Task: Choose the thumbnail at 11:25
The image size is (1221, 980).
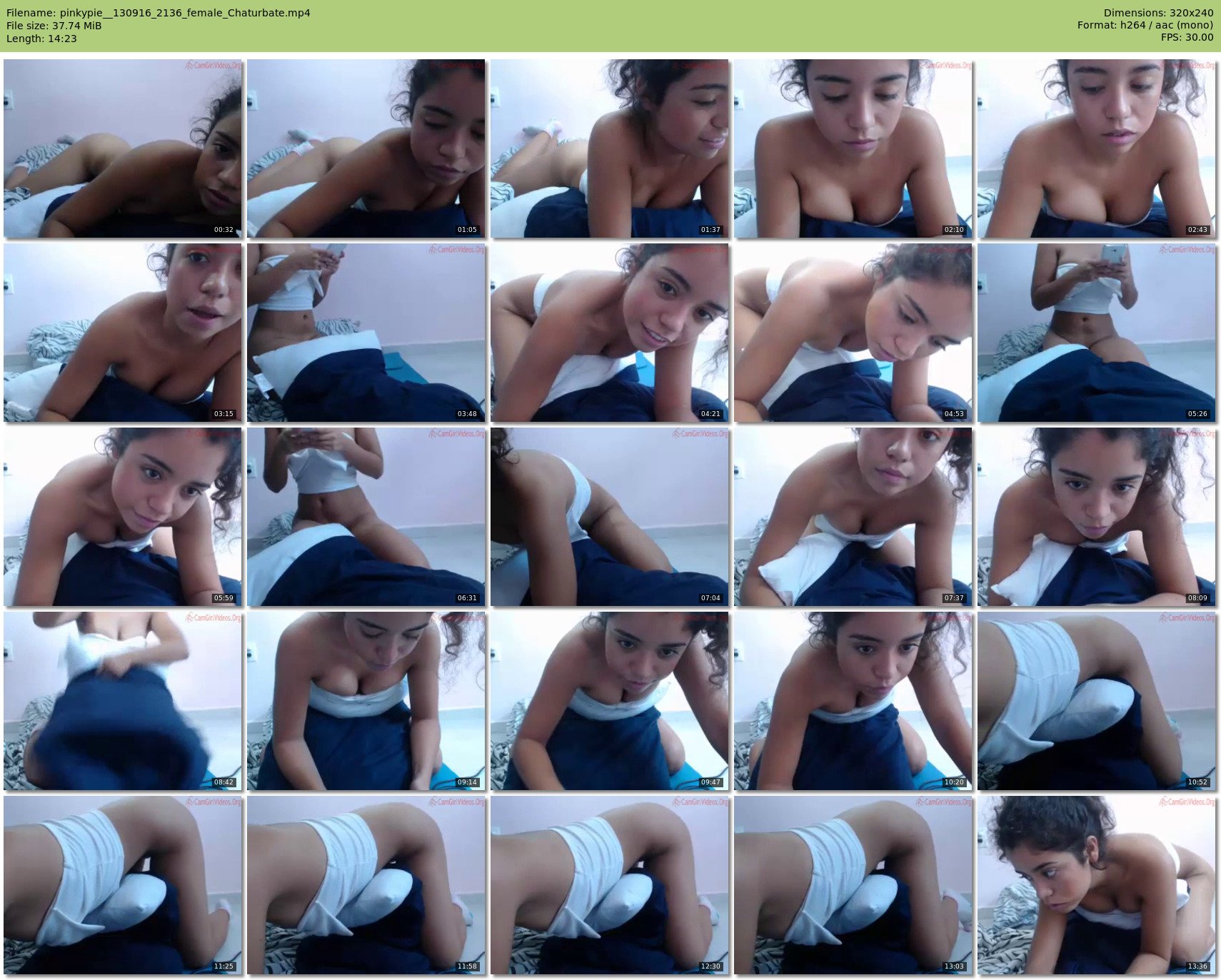Action: point(123,885)
